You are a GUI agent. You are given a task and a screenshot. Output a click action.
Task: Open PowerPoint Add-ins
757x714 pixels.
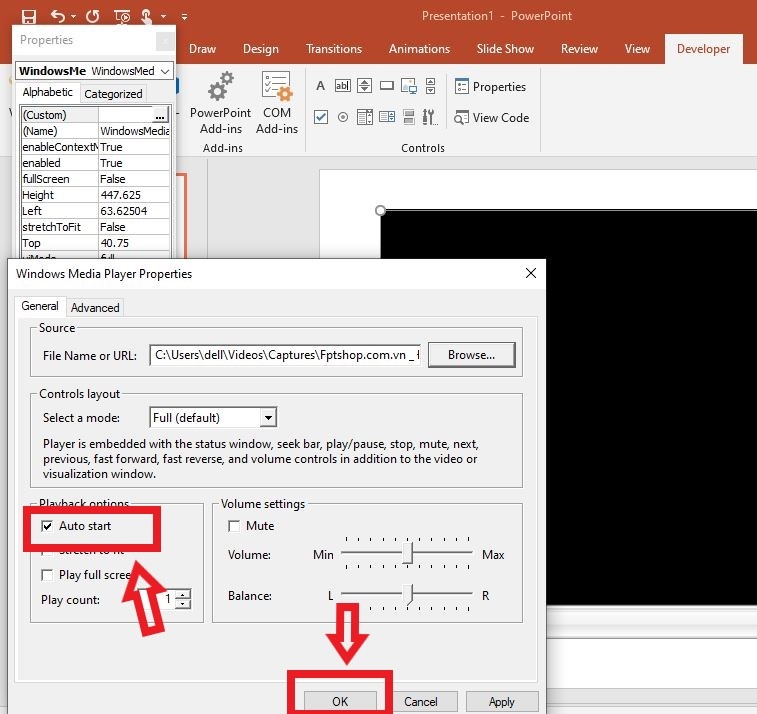point(221,103)
